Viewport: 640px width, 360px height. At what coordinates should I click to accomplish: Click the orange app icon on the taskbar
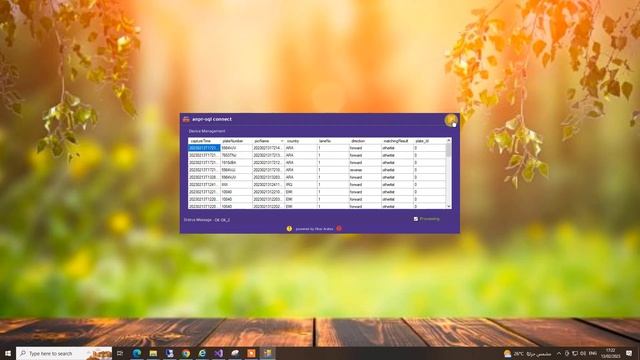[x=251, y=353]
